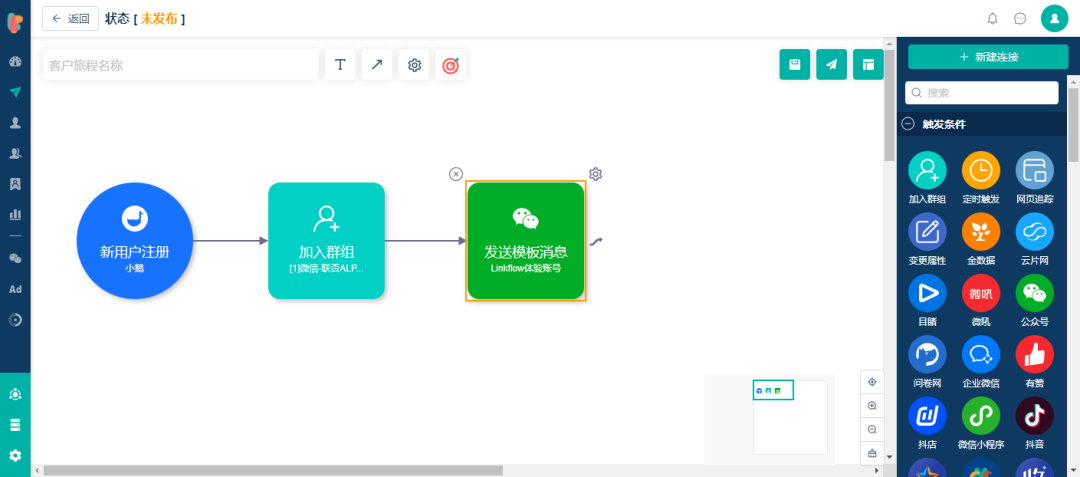This screenshot has width=1080, height=477.
Task: Collapse the 触发条件 section
Action: 908,125
